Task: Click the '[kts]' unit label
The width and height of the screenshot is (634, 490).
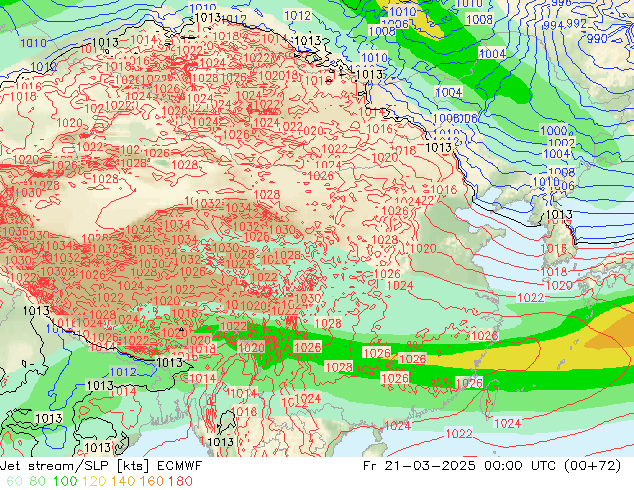Action: pos(133,466)
